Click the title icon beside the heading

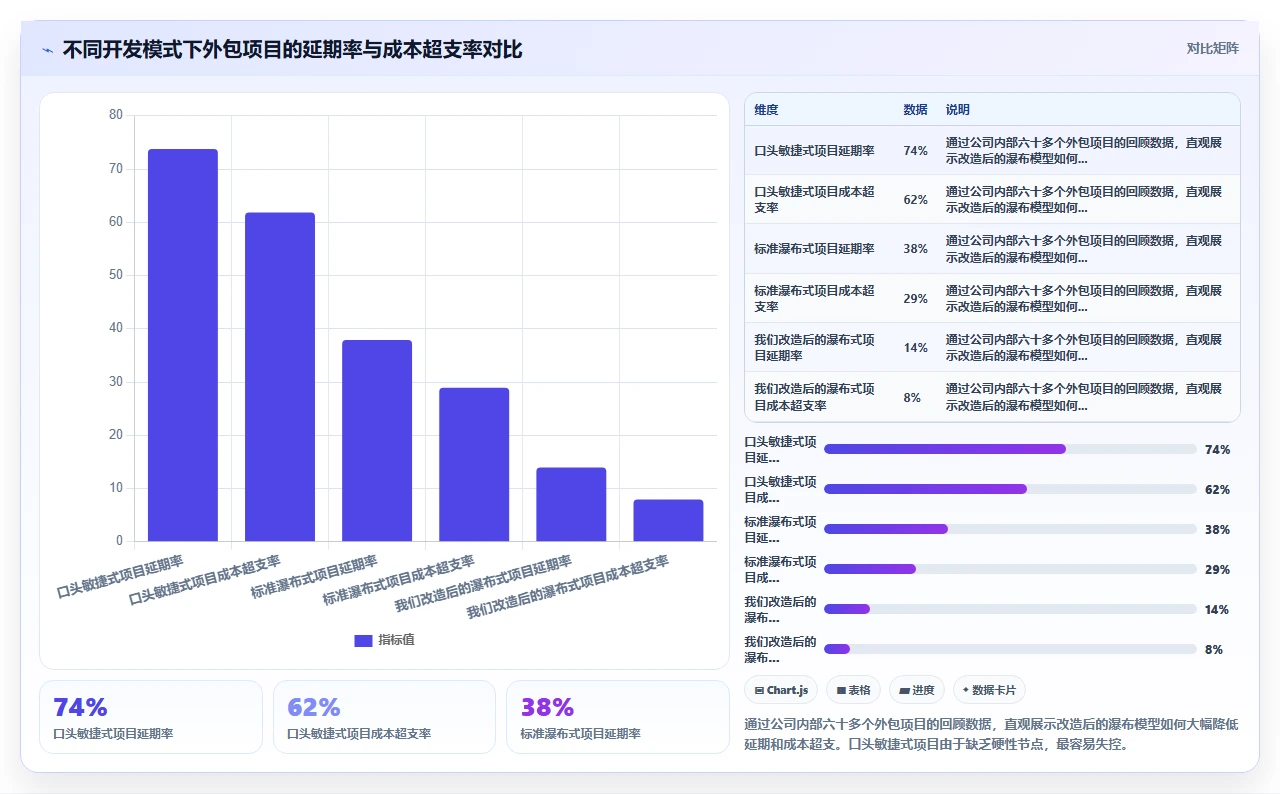[x=47, y=50]
